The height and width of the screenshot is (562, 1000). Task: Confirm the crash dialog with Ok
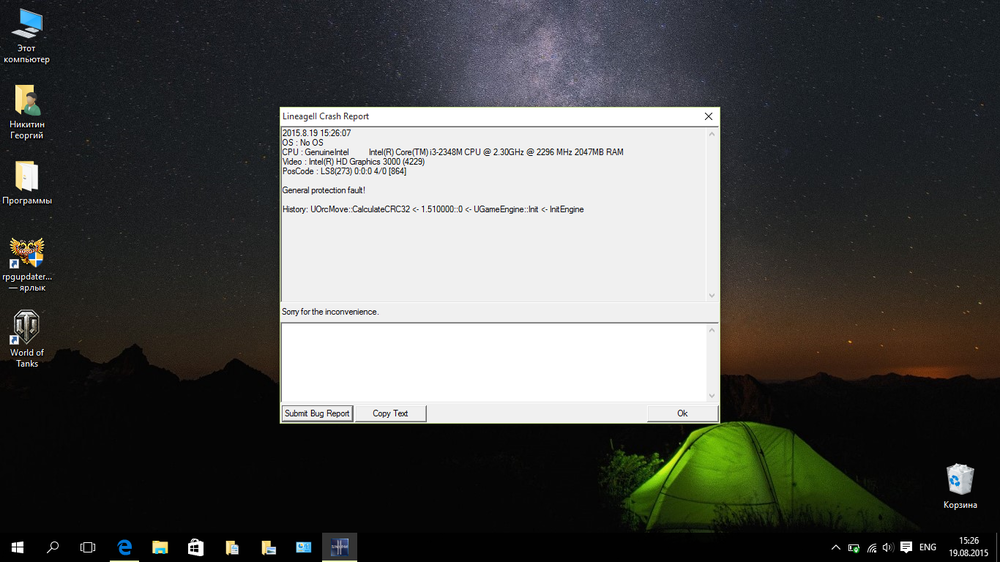[682, 413]
